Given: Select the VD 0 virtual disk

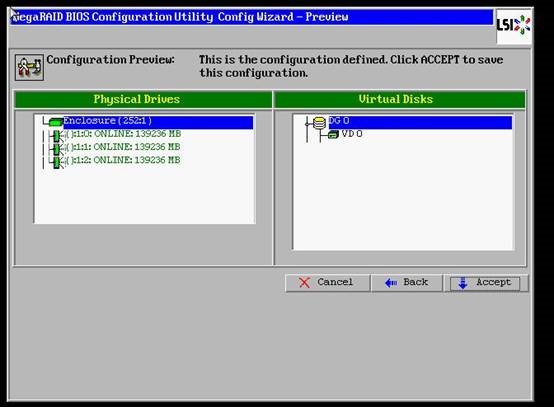Looking at the screenshot, I should pos(352,134).
